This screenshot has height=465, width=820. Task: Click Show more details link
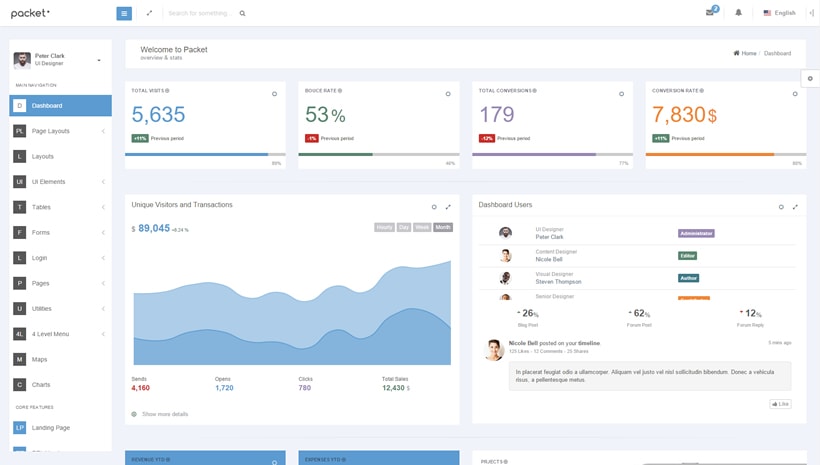tap(164, 414)
